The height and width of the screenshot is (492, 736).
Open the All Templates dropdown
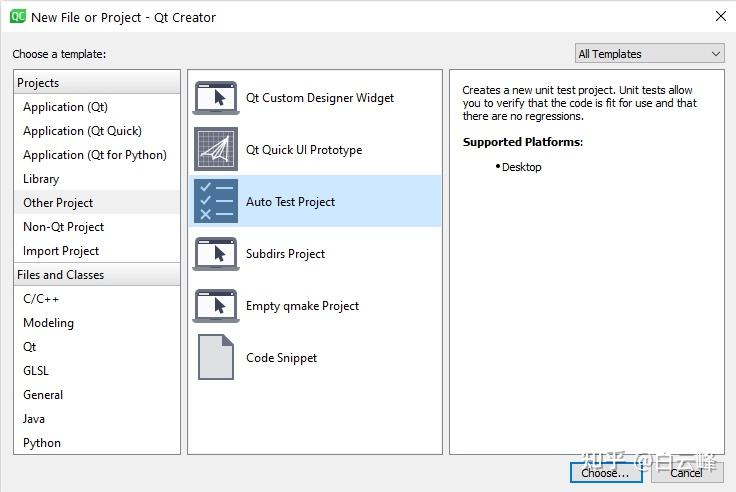click(x=650, y=54)
